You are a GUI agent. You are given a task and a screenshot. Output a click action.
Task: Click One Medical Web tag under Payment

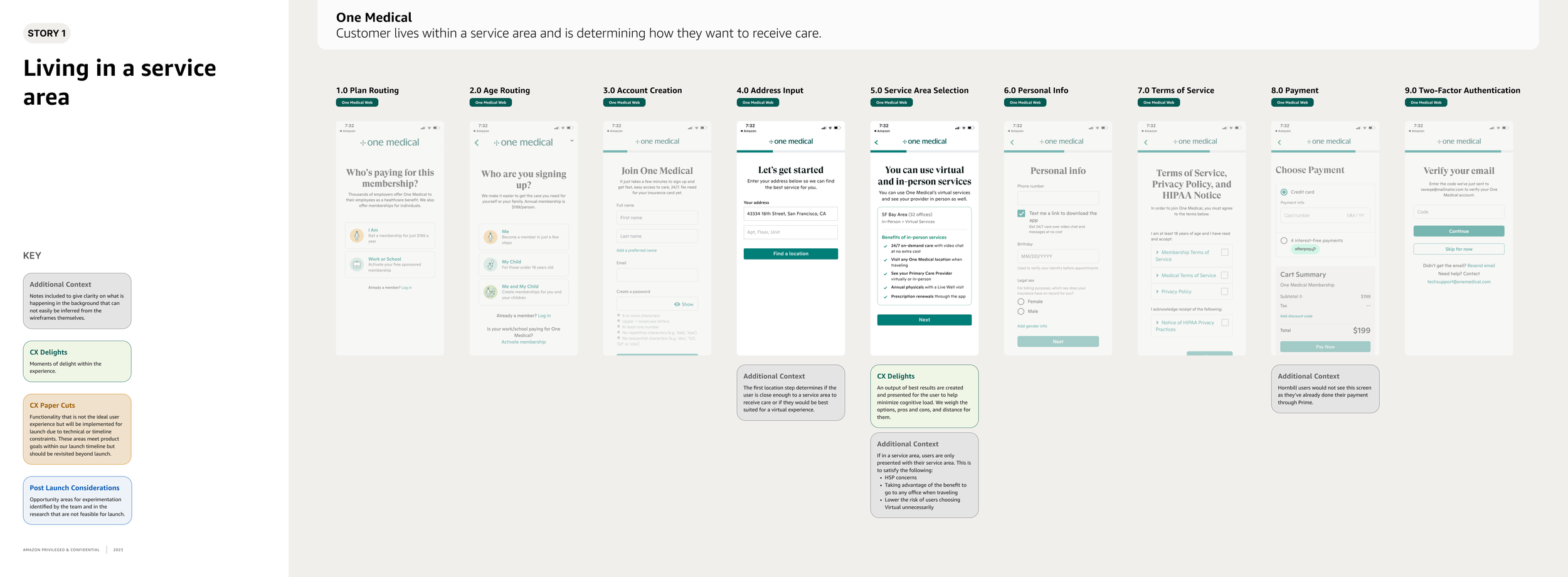[1292, 102]
